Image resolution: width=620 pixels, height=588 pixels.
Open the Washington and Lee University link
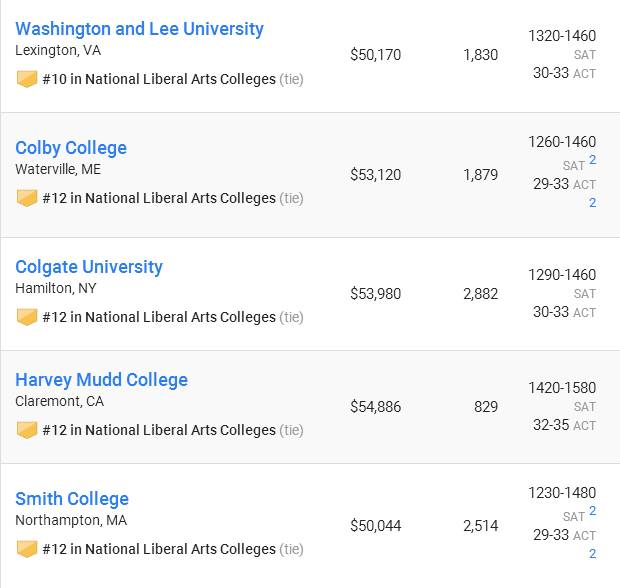click(x=139, y=29)
